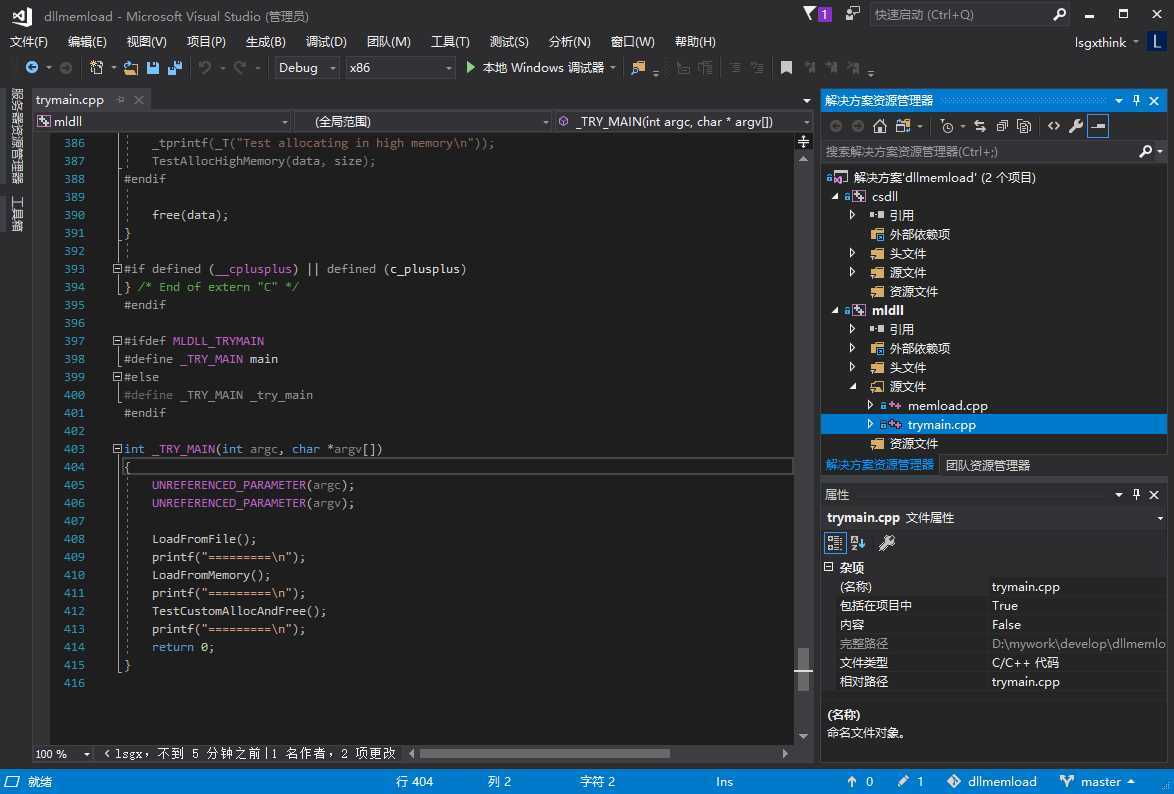Collapse the mldll project node
Screen dimensions: 1174x794
(x=836, y=310)
